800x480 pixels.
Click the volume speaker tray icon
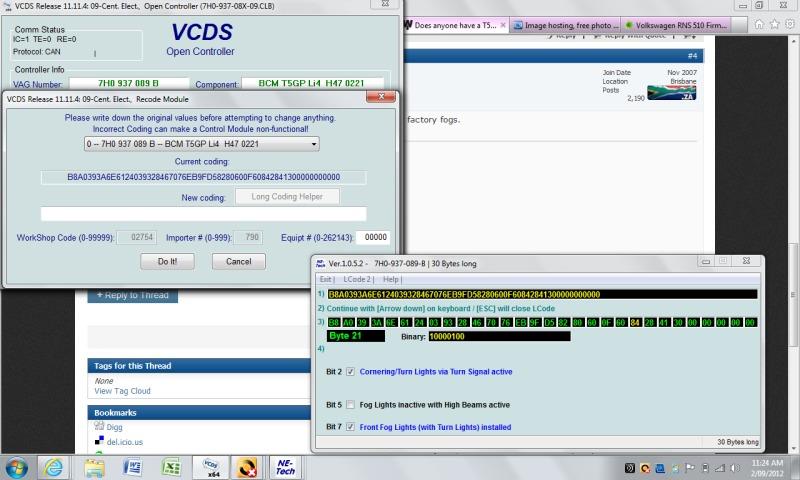coord(735,468)
